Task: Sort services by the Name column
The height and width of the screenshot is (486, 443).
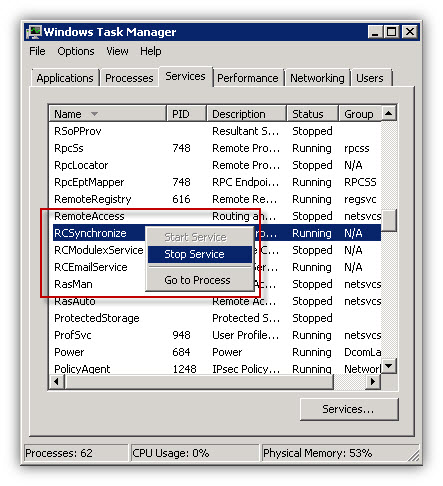Action: pyautogui.click(x=107, y=114)
